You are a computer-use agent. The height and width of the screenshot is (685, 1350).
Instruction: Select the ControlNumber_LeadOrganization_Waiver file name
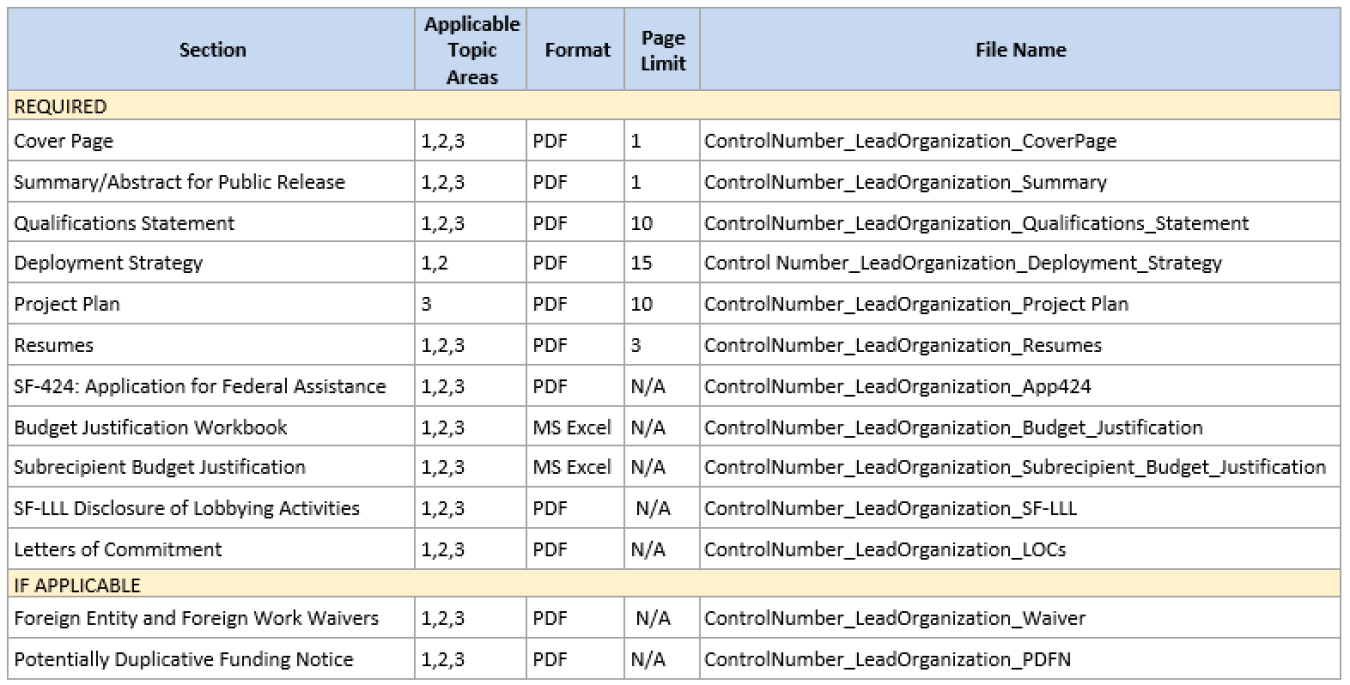click(x=894, y=619)
